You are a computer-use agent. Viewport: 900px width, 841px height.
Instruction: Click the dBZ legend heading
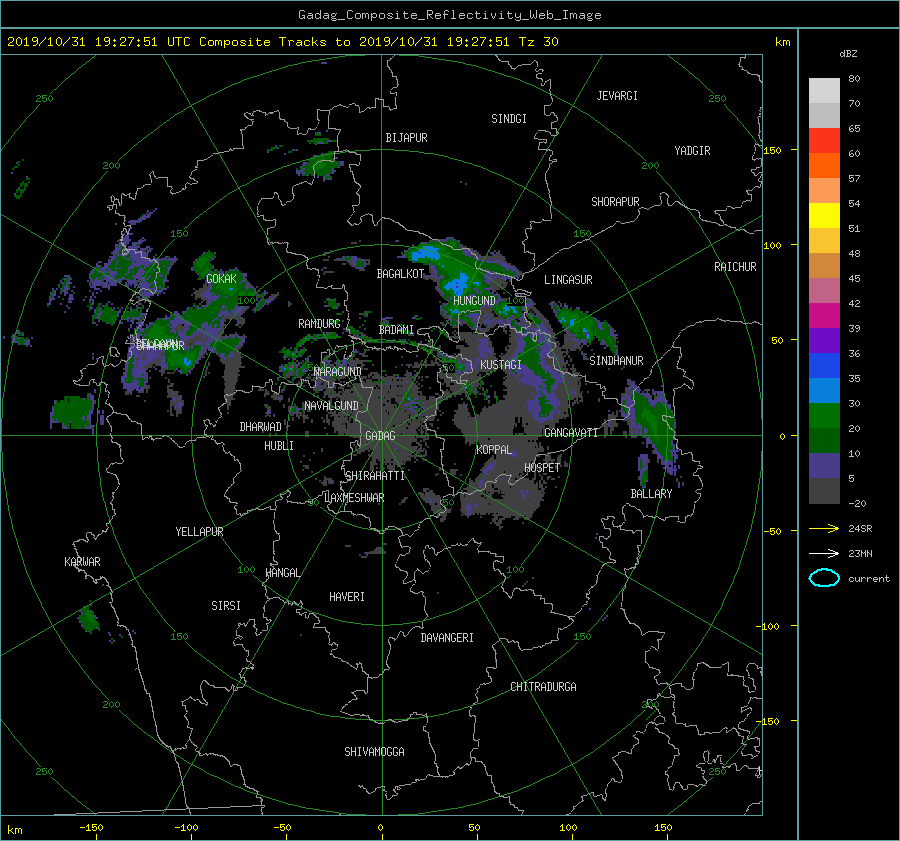coord(848,53)
